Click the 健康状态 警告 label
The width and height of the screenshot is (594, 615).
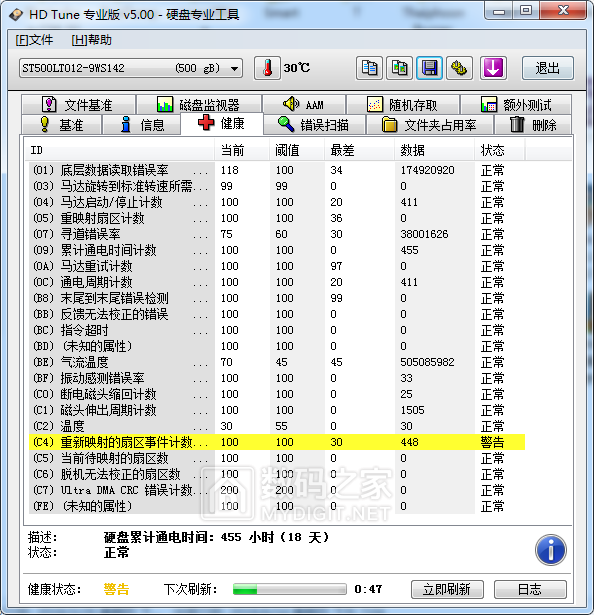point(116,589)
